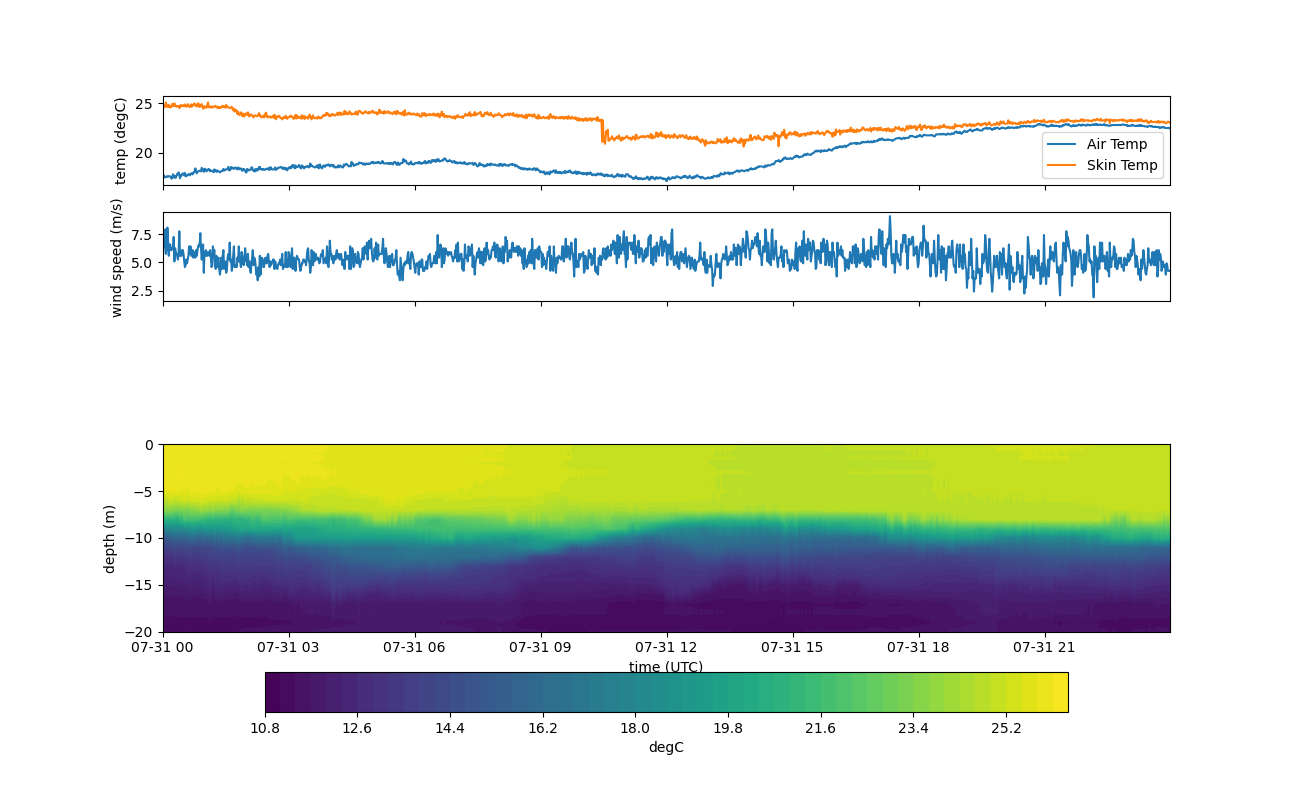The height and width of the screenshot is (800, 1300).
Task: Click the -10 depth axis tick label
Action: (x=141, y=538)
